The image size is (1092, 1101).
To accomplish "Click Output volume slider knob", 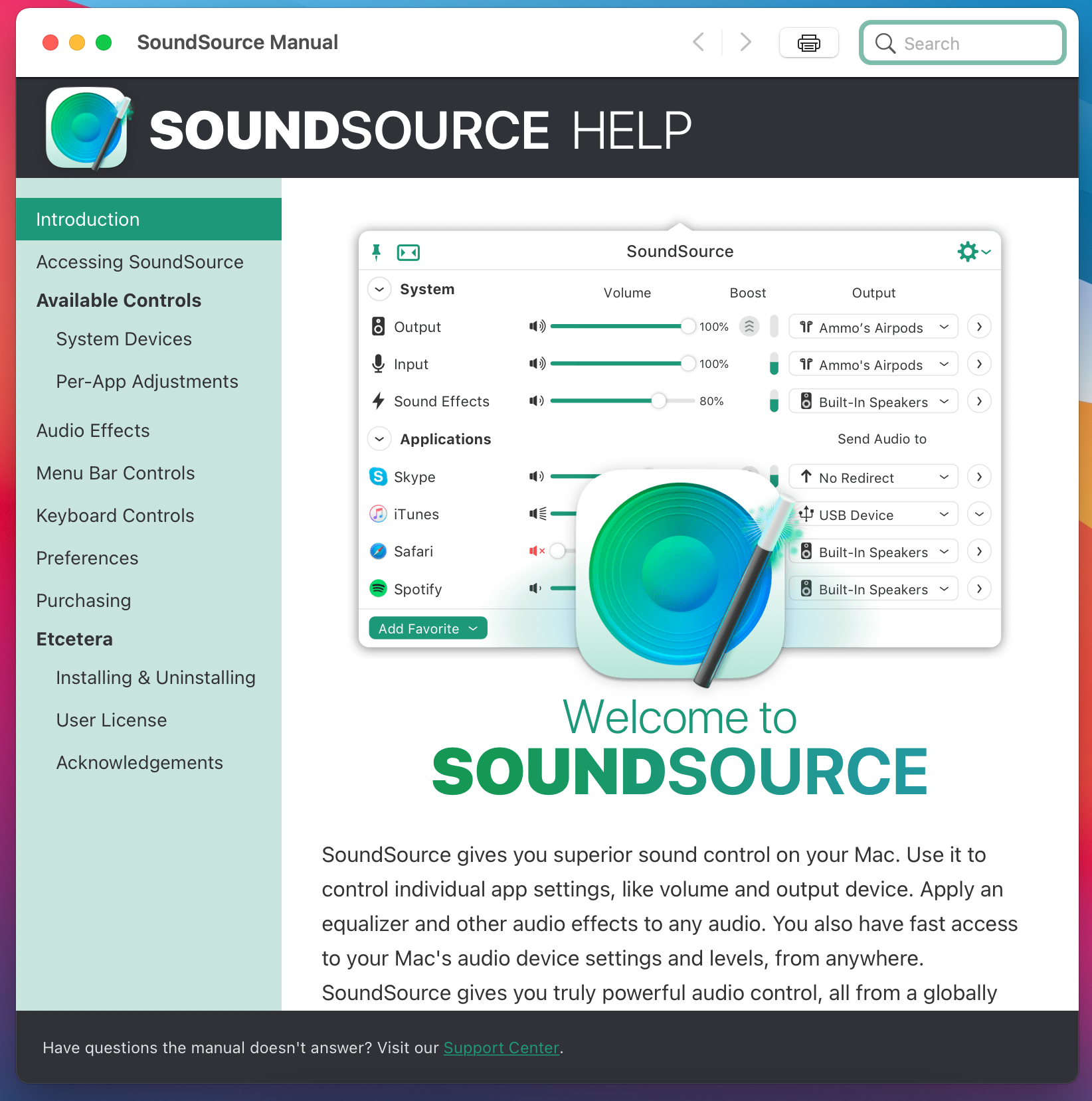I will tap(688, 326).
